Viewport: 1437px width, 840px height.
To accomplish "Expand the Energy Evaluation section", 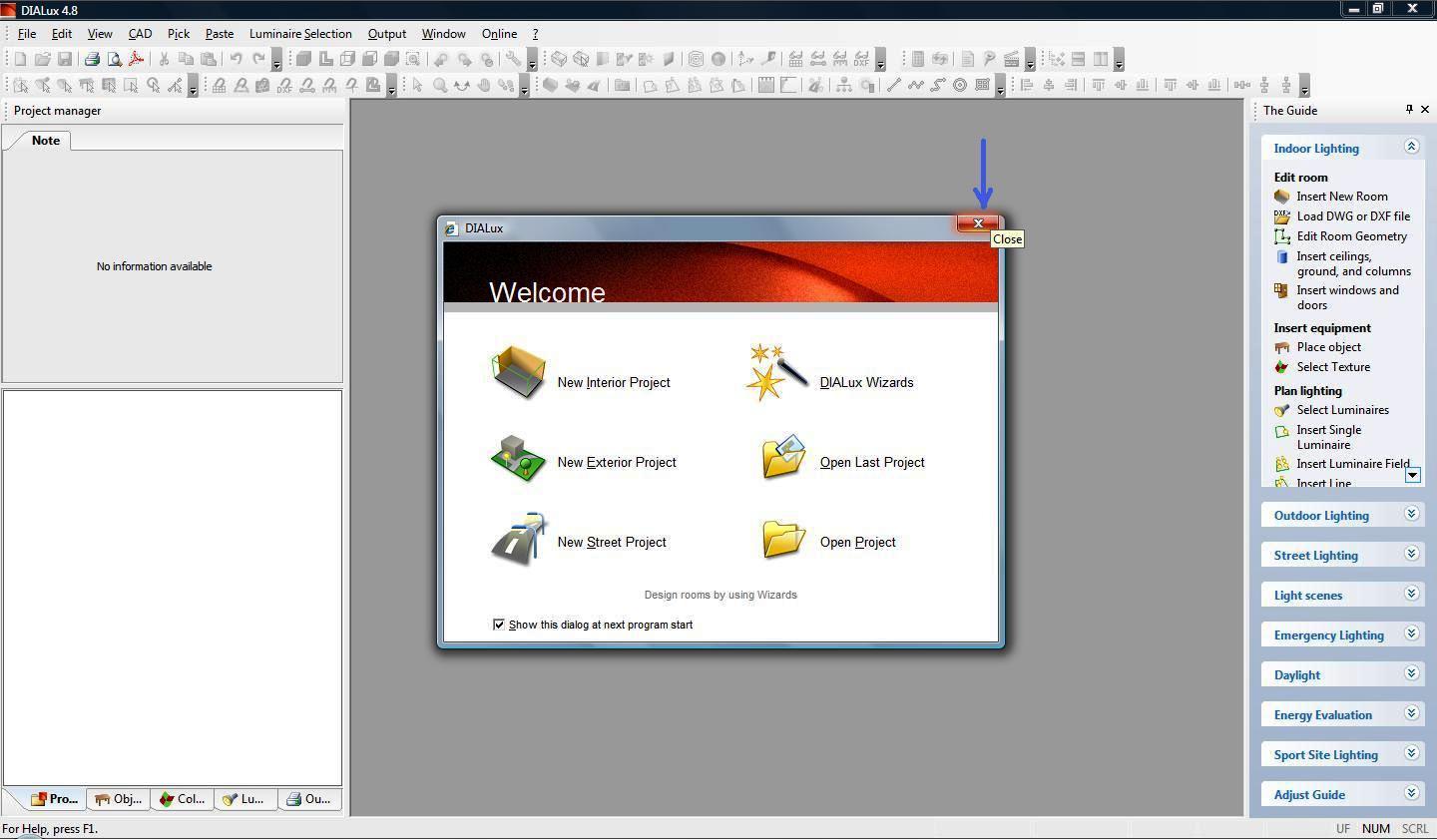I will (x=1411, y=713).
